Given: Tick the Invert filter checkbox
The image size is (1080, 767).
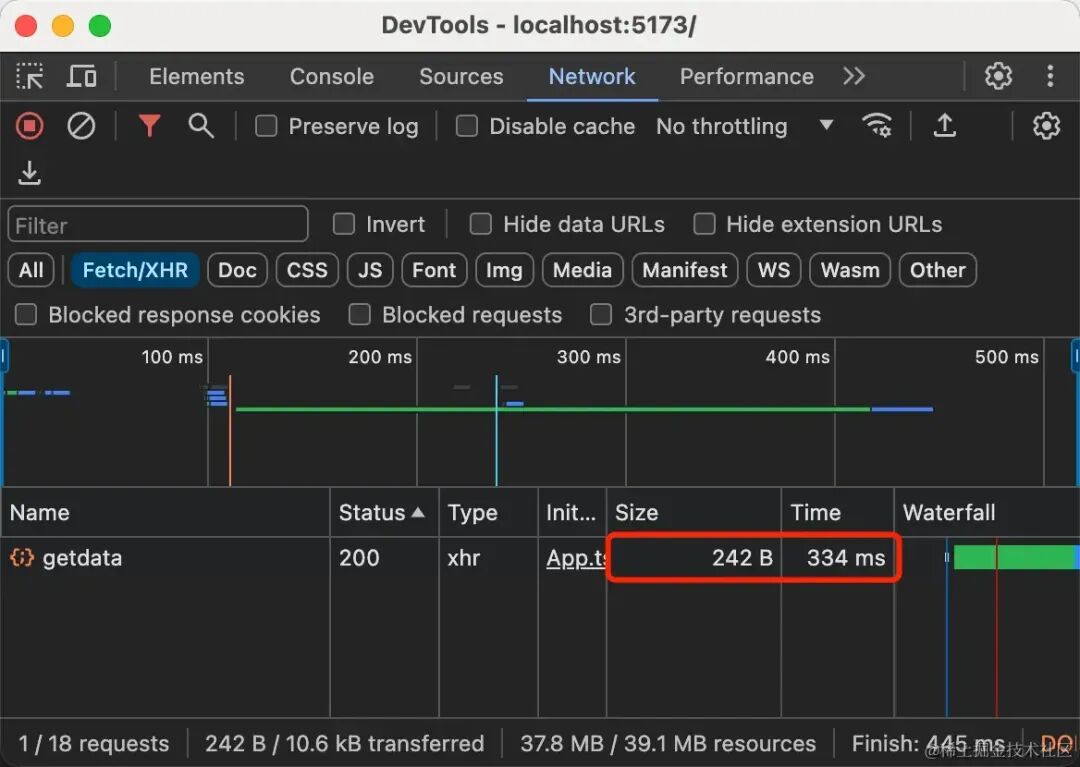Looking at the screenshot, I should click(343, 224).
